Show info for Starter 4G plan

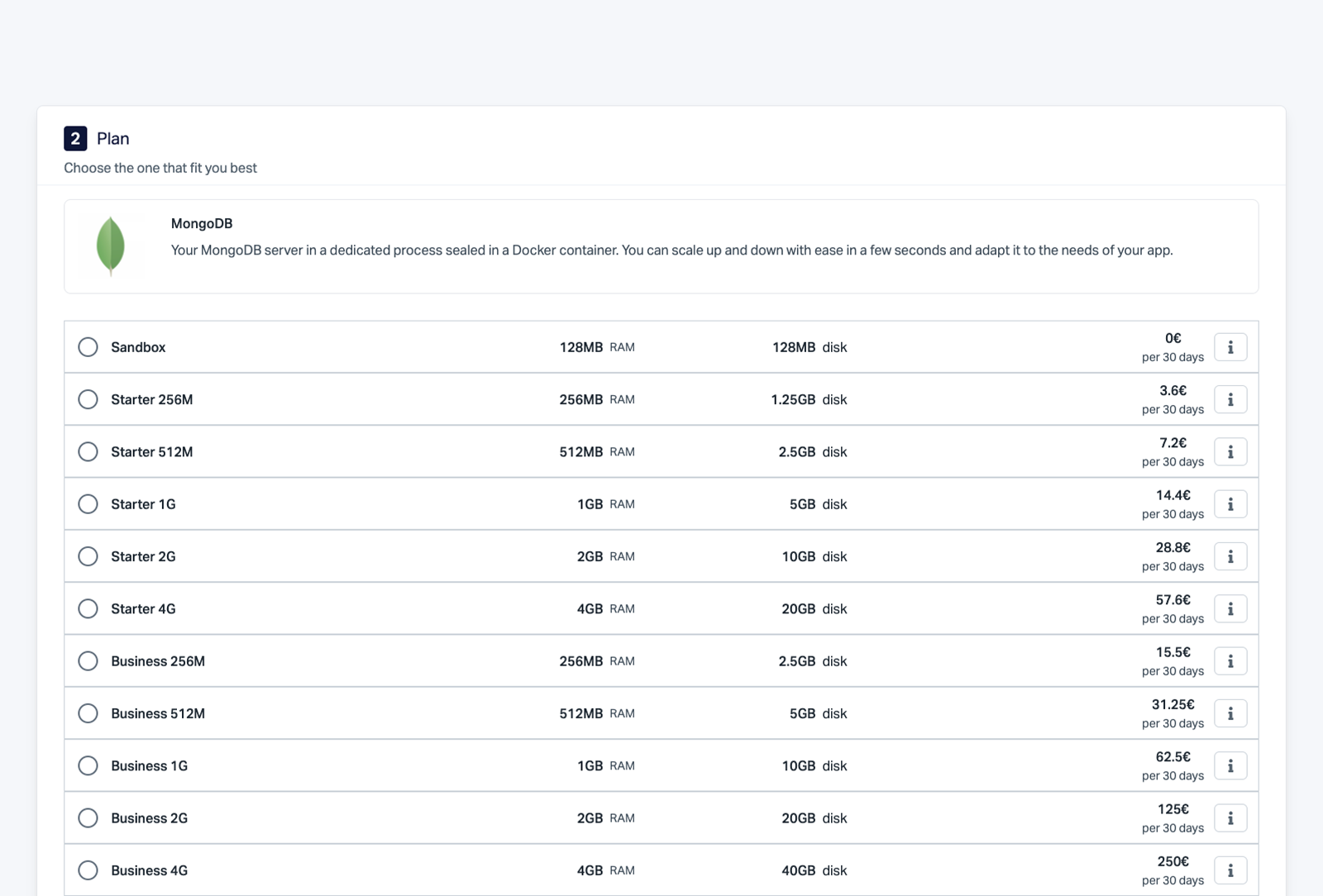[1230, 609]
